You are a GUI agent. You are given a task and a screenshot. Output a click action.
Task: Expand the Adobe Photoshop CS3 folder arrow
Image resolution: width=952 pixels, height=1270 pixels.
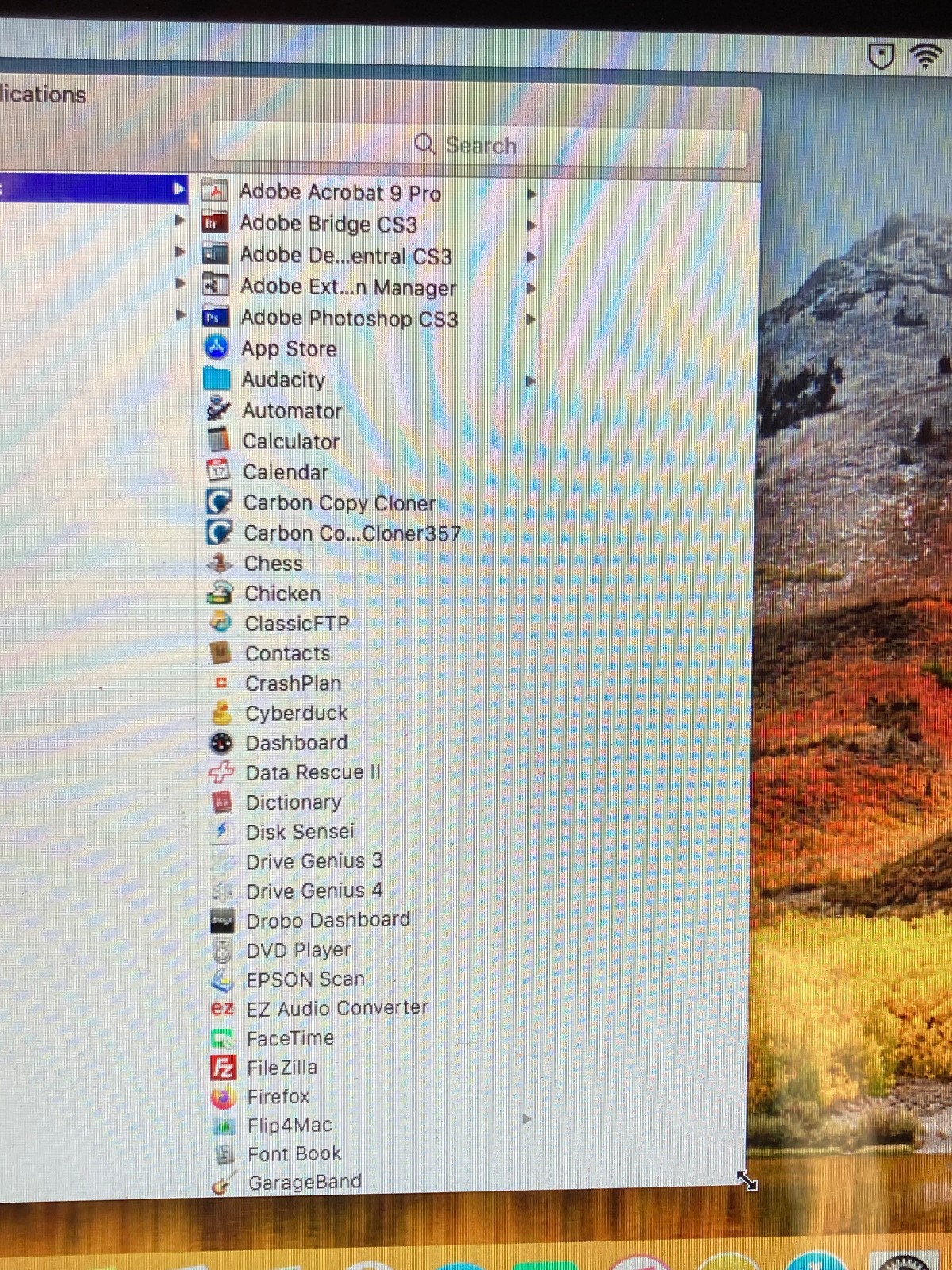(x=532, y=319)
